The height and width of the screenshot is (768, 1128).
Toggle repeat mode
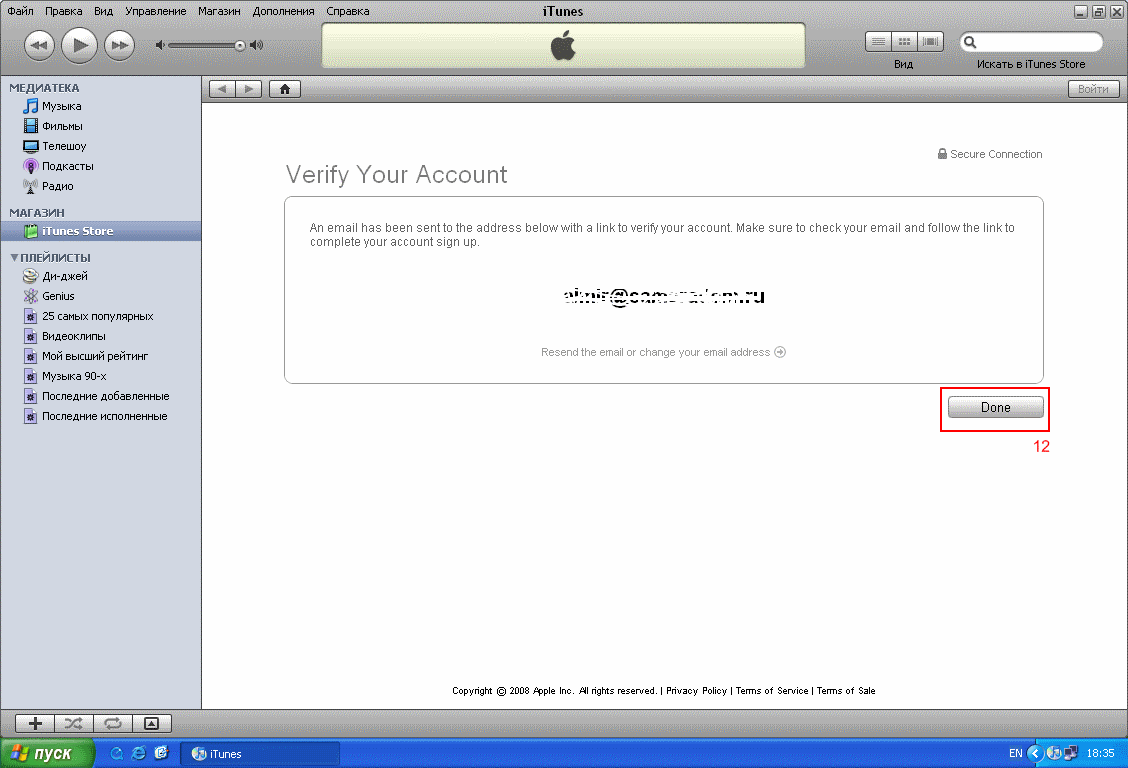pyautogui.click(x=112, y=723)
